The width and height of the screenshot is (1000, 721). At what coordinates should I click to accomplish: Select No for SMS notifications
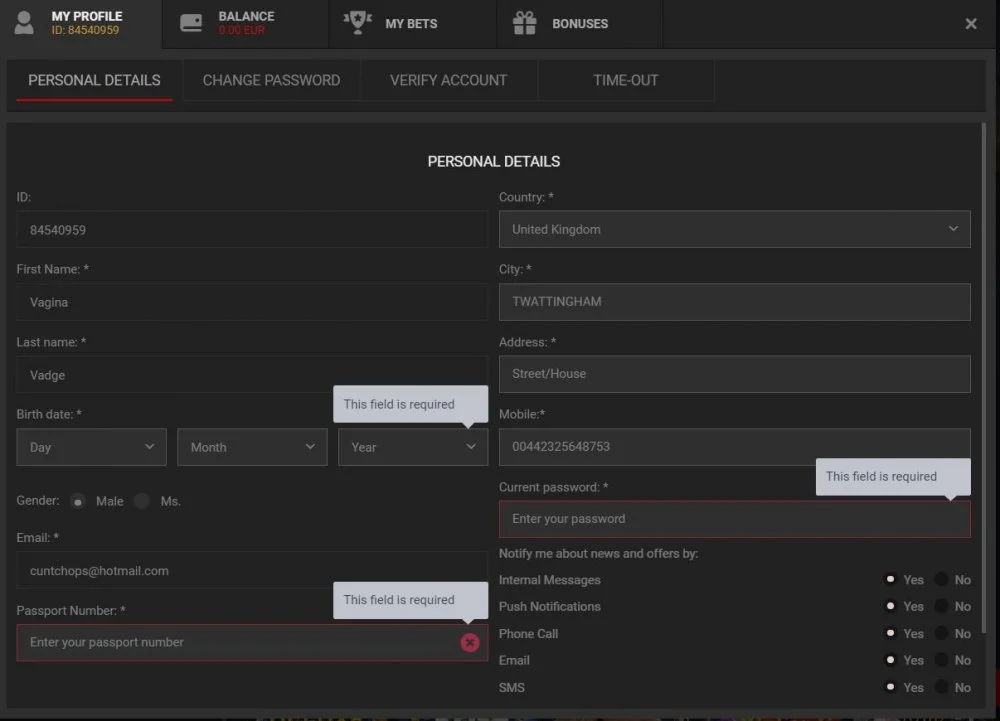tap(941, 687)
